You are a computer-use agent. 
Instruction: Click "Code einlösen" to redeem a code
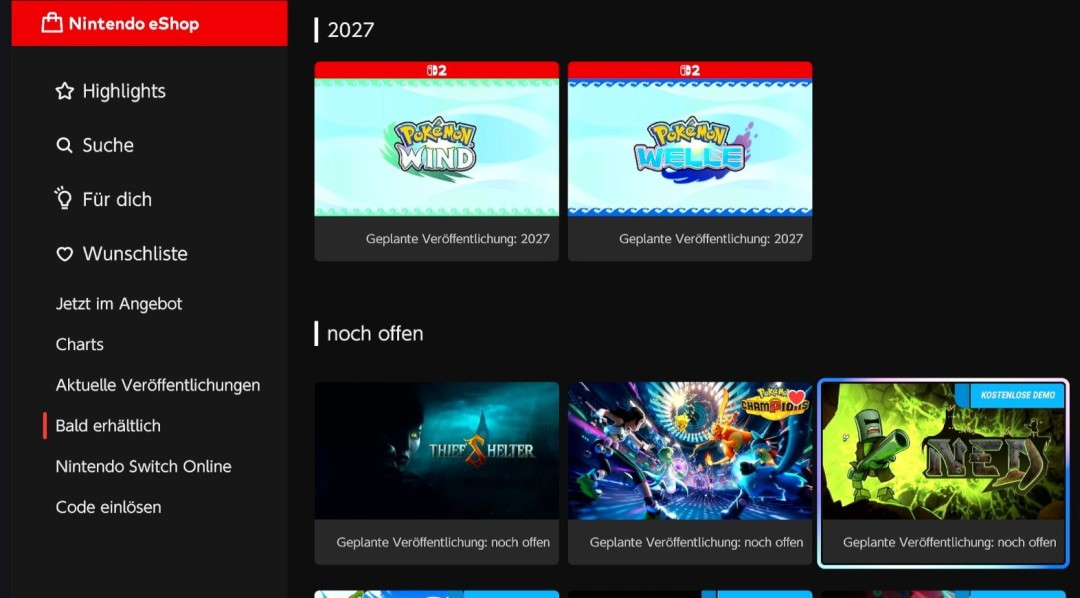[x=108, y=507]
